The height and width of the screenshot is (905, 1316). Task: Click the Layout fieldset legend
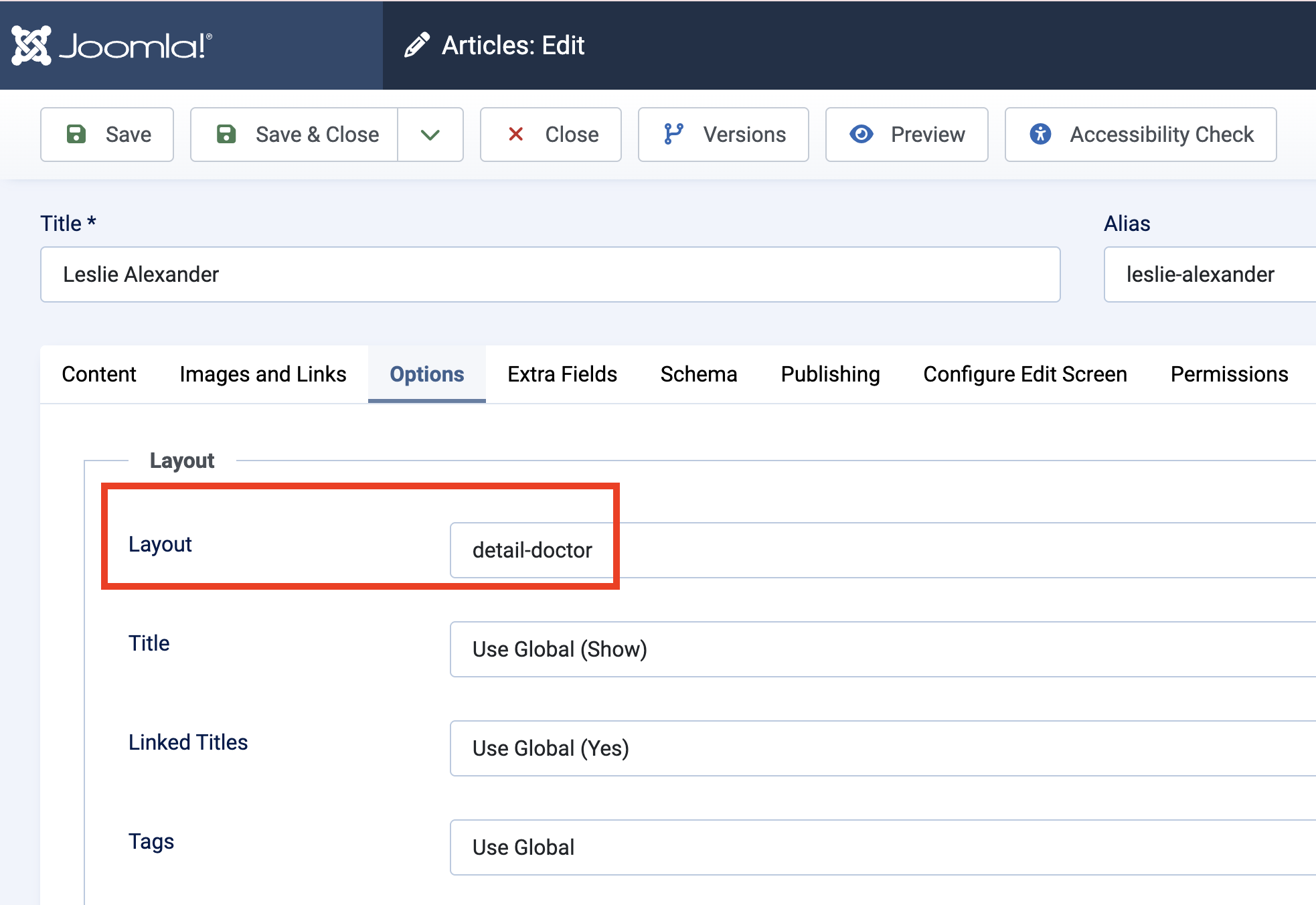coord(182,461)
